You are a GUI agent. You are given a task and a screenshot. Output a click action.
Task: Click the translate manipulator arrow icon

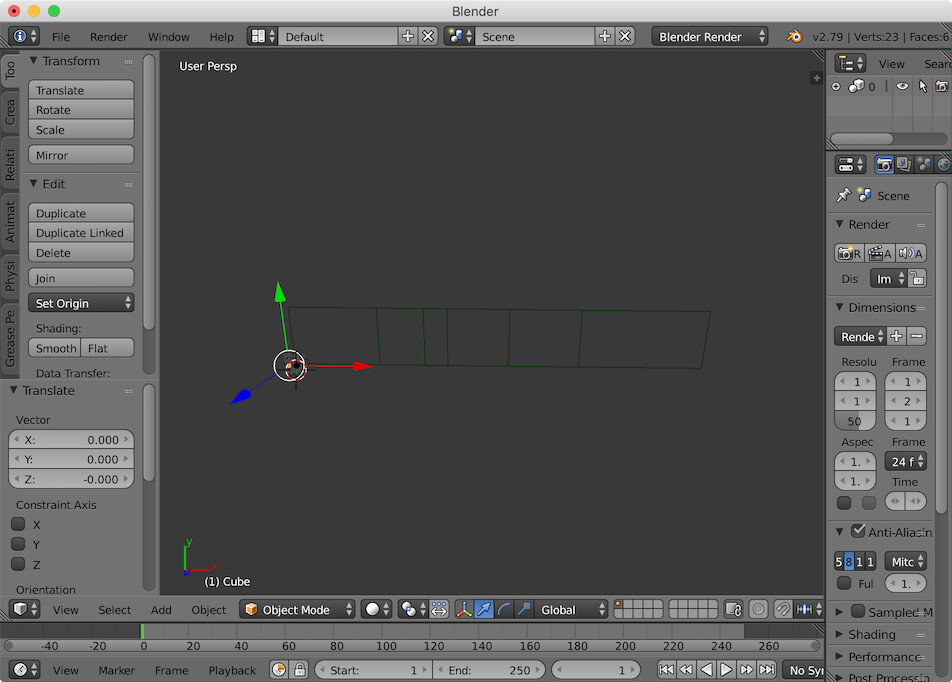click(484, 609)
